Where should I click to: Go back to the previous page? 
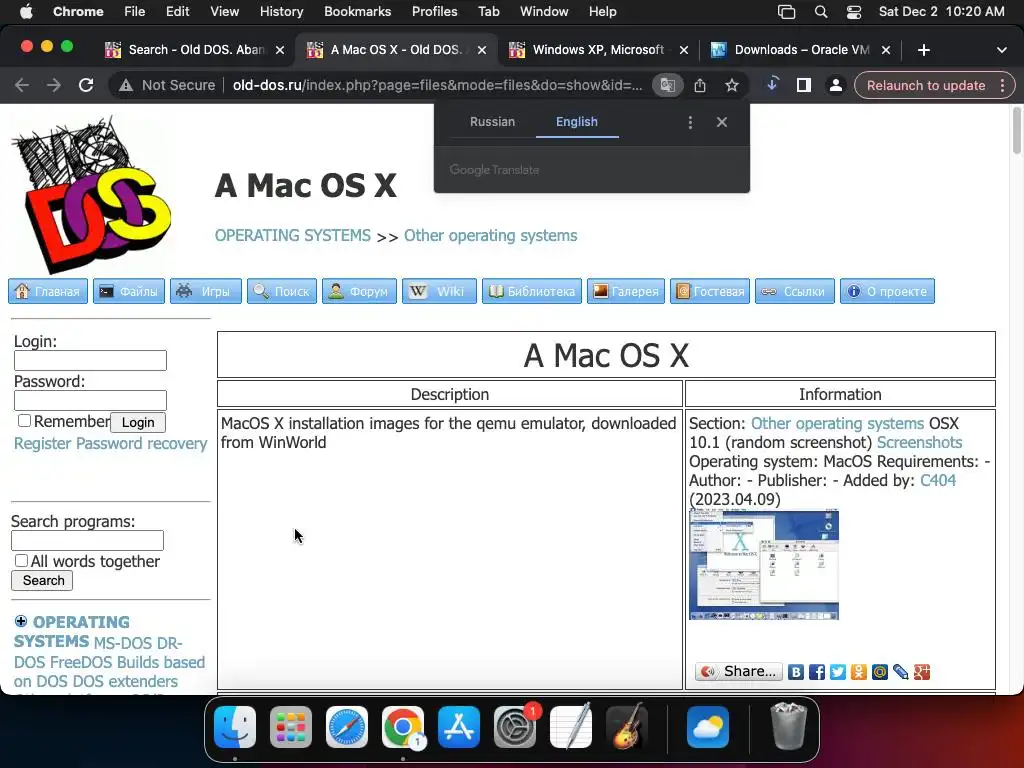pyautogui.click(x=22, y=85)
